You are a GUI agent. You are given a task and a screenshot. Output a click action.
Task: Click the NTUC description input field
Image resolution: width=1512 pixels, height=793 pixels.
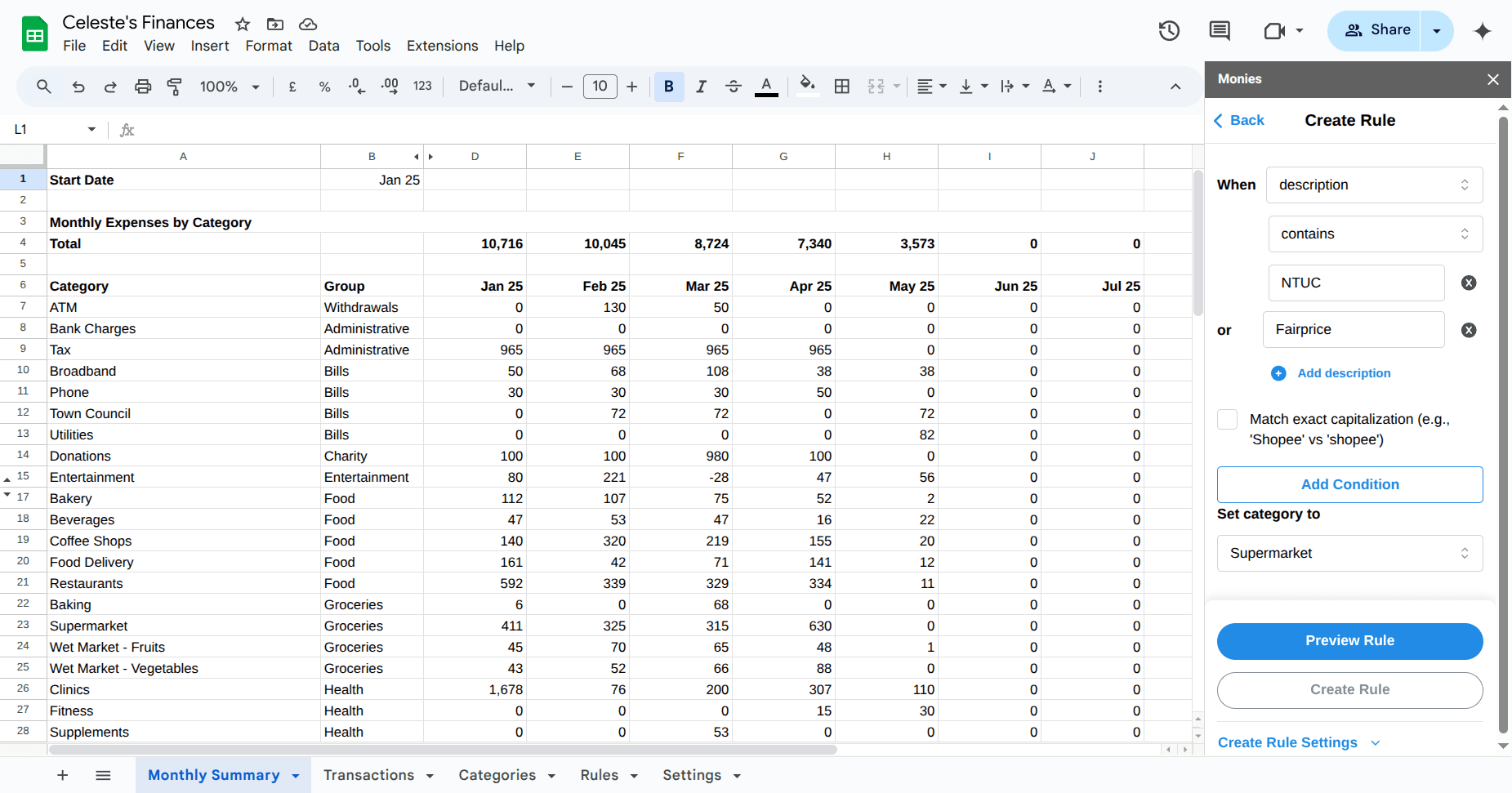coord(1356,283)
